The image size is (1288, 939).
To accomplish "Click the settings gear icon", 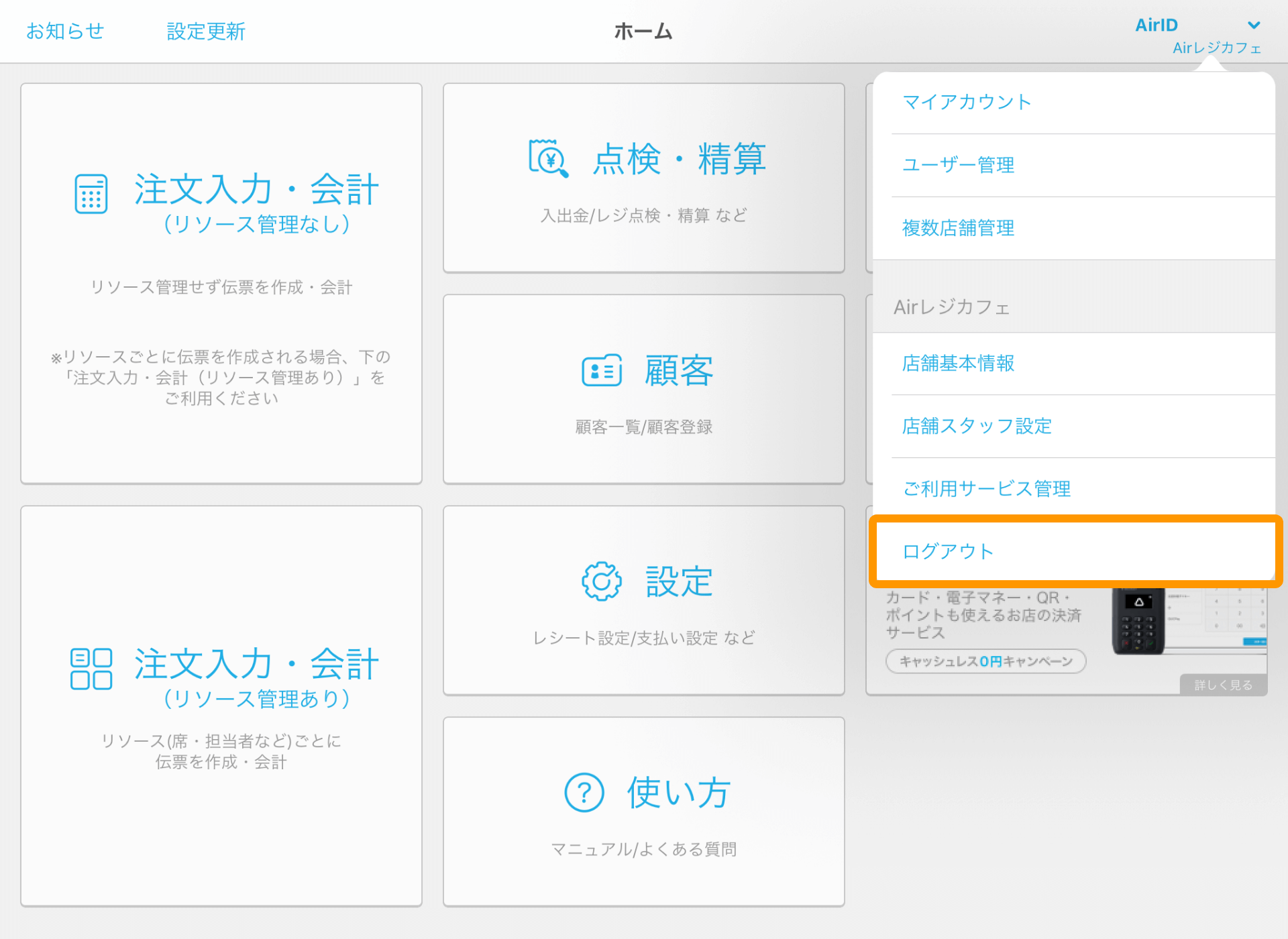I will [x=602, y=581].
